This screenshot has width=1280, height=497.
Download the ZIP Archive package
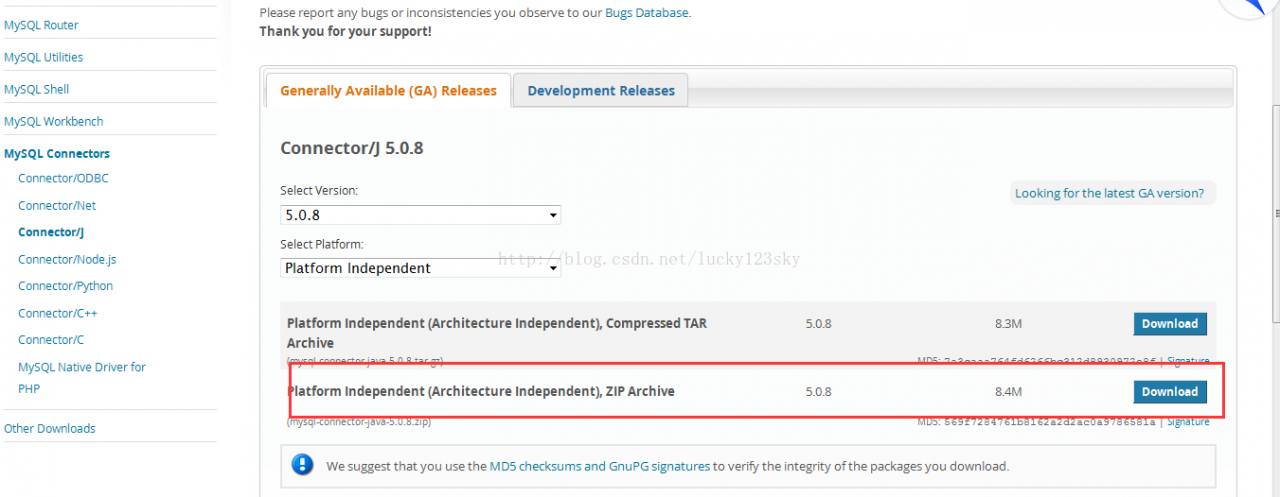click(1169, 392)
